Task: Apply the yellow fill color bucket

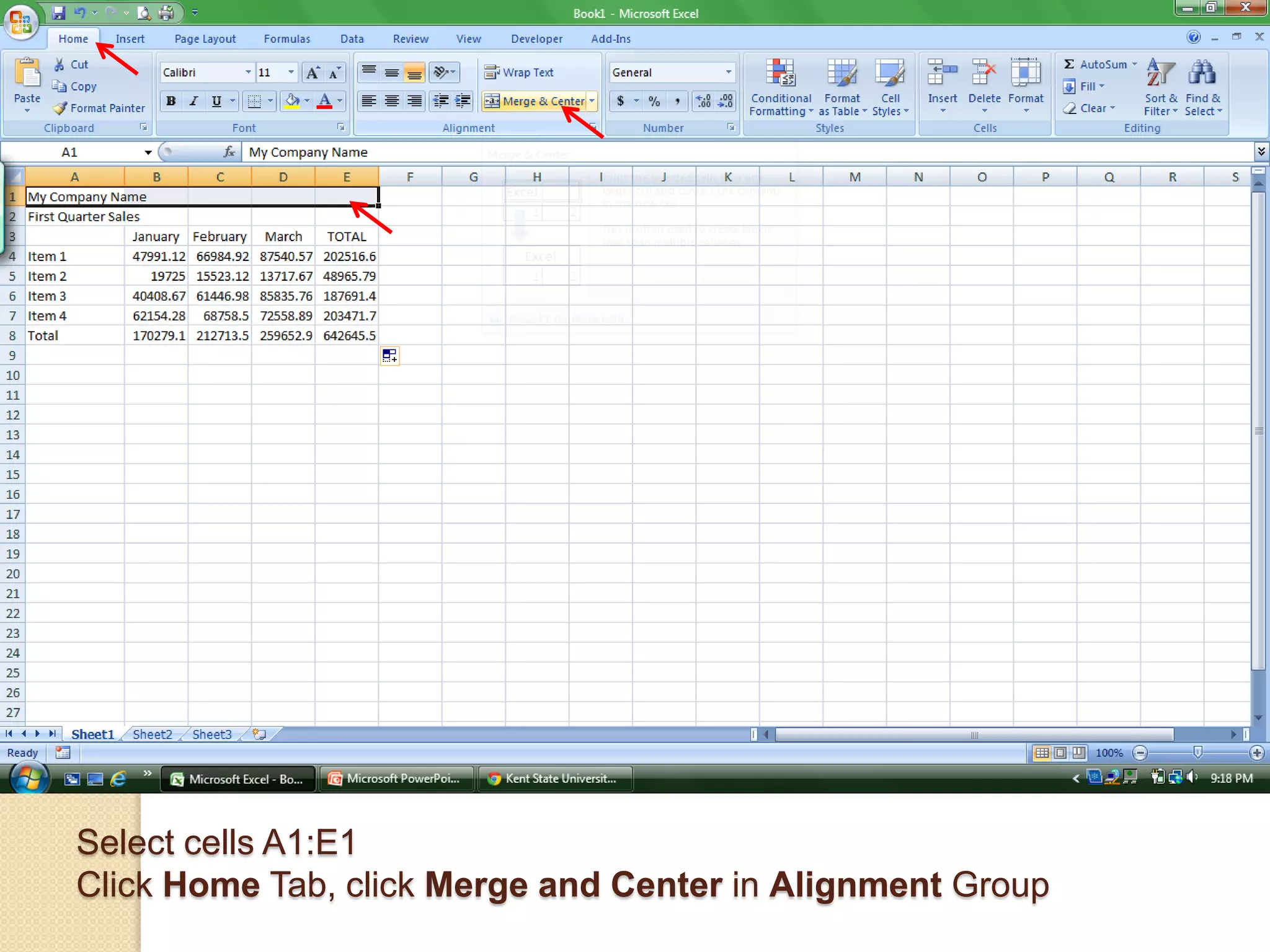Action: pos(291,101)
